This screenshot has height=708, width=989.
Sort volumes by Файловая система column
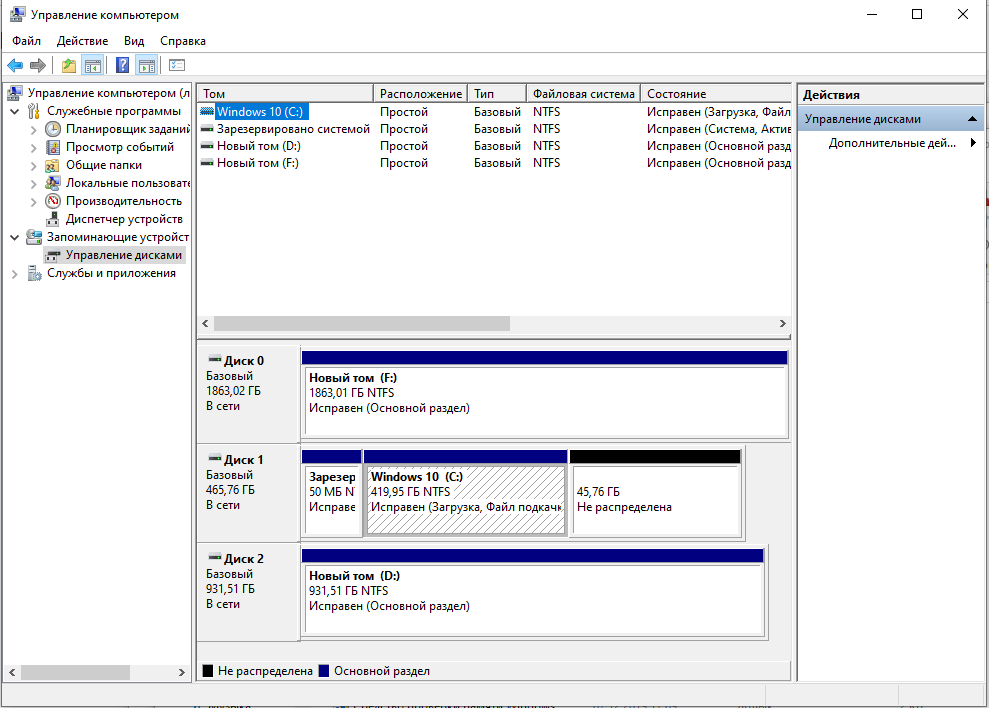coord(583,93)
